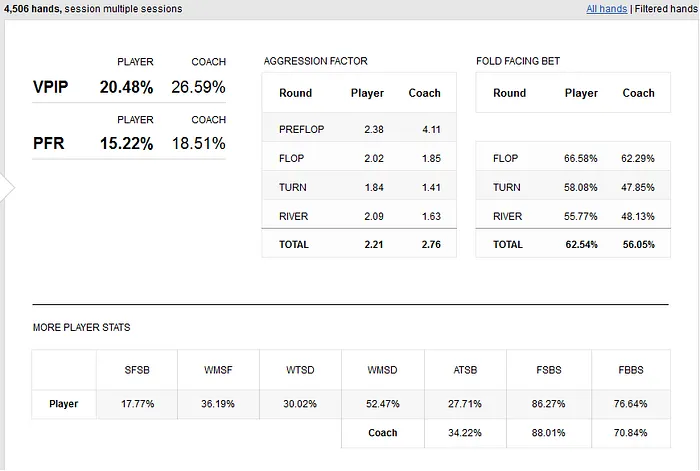Image resolution: width=700 pixels, height=471 pixels.
Task: Click the left-side panel arrow notch
Action: [x=8, y=188]
